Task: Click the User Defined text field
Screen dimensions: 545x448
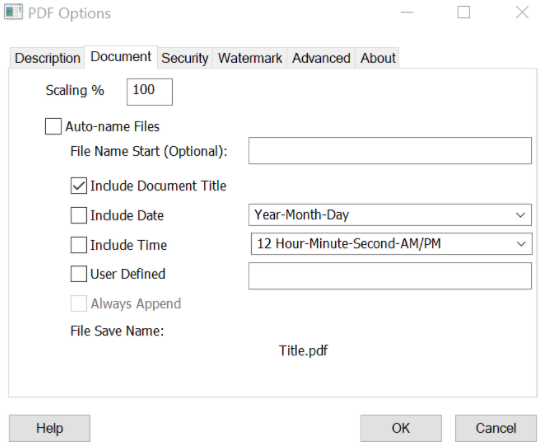Action: click(x=390, y=276)
